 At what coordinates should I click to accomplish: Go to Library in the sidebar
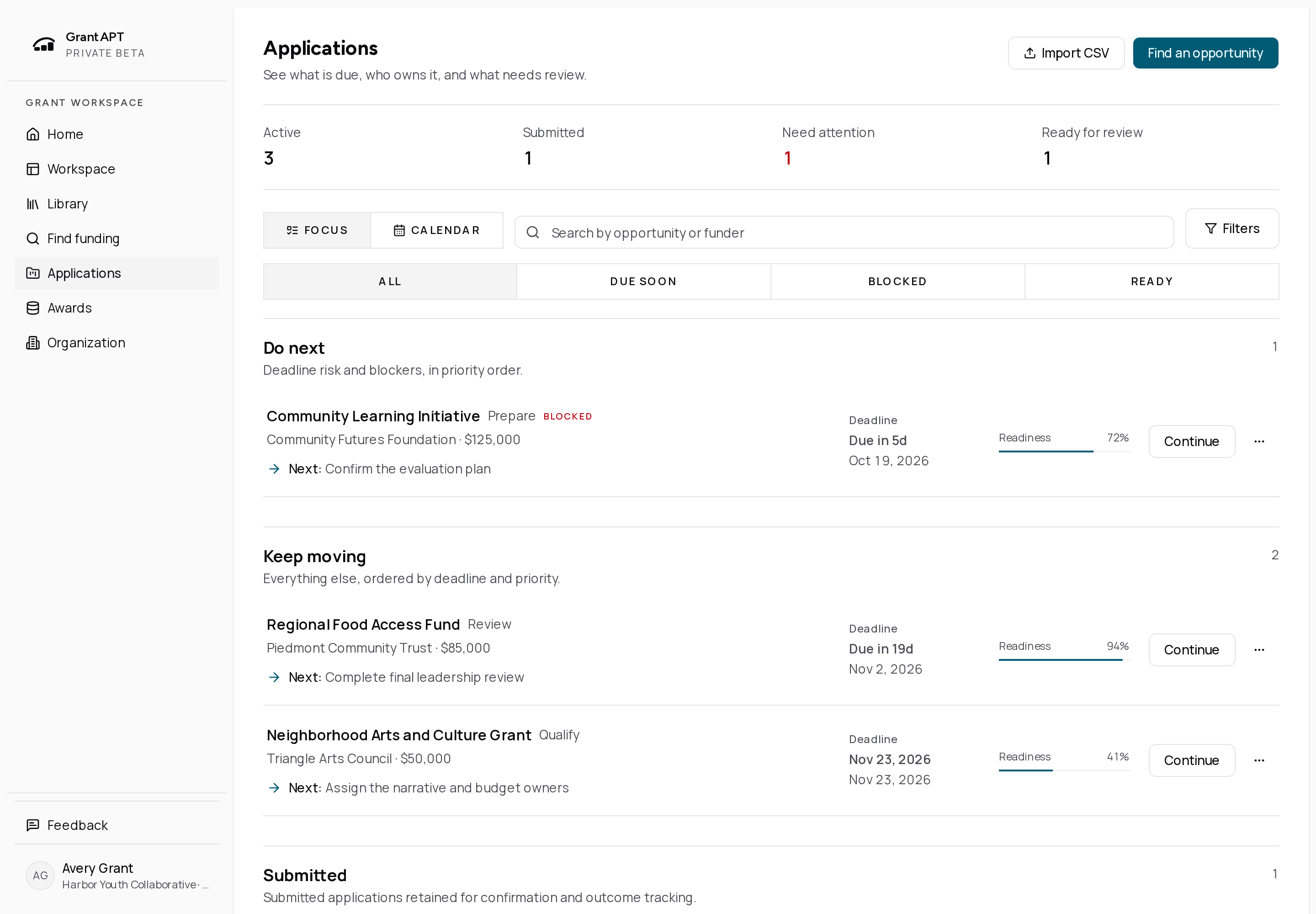[x=117, y=204]
